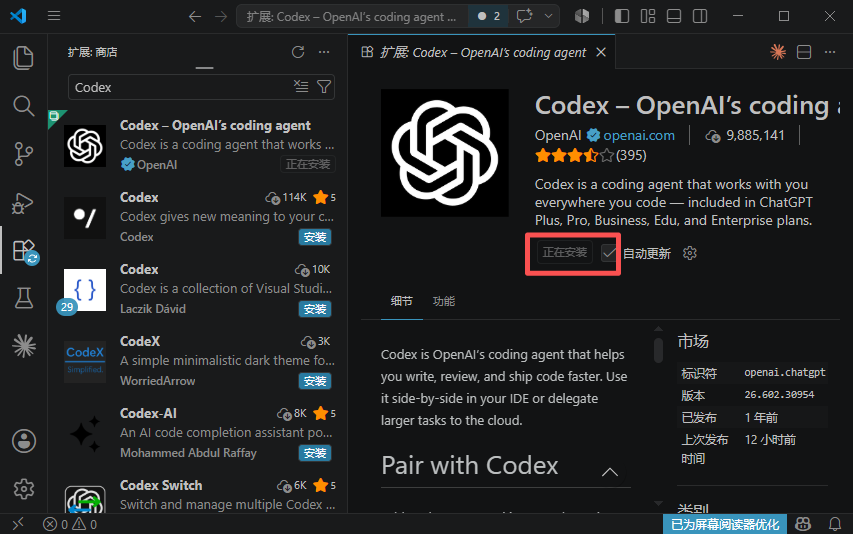This screenshot has height=534, width=853.
Task: Open Copilot status in status bar
Action: coord(803,524)
